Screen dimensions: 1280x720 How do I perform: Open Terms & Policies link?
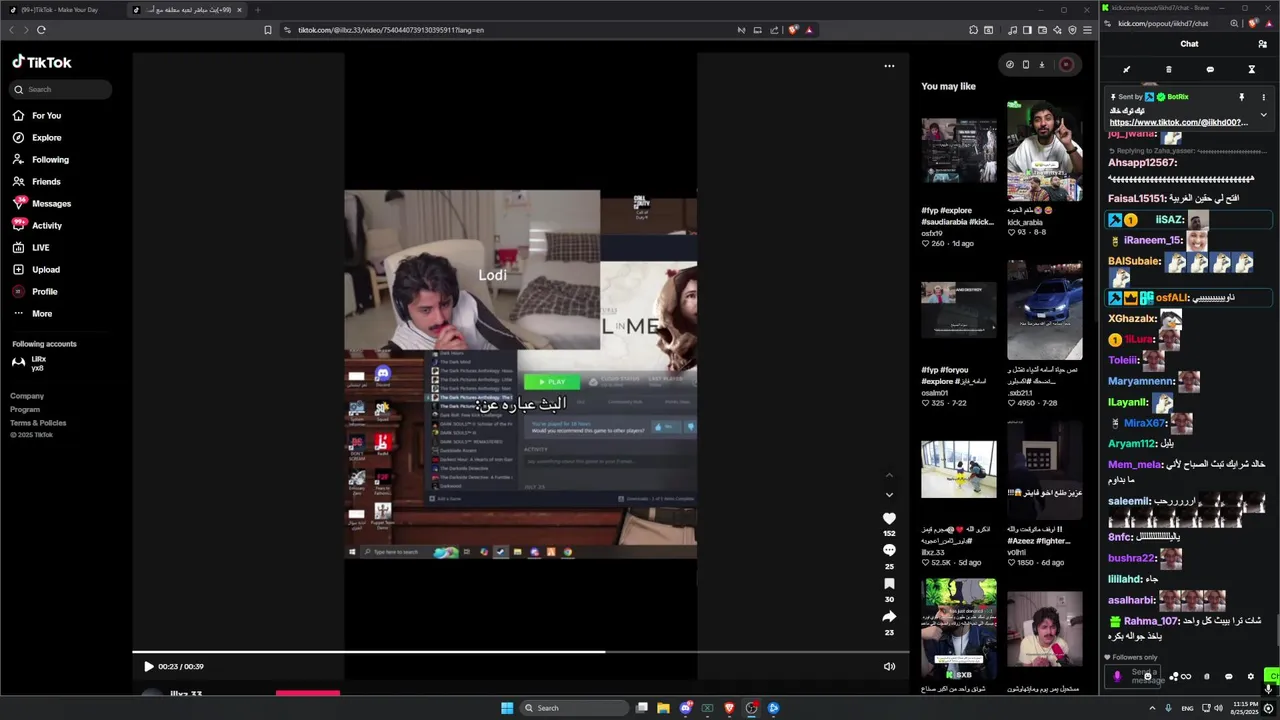point(38,423)
